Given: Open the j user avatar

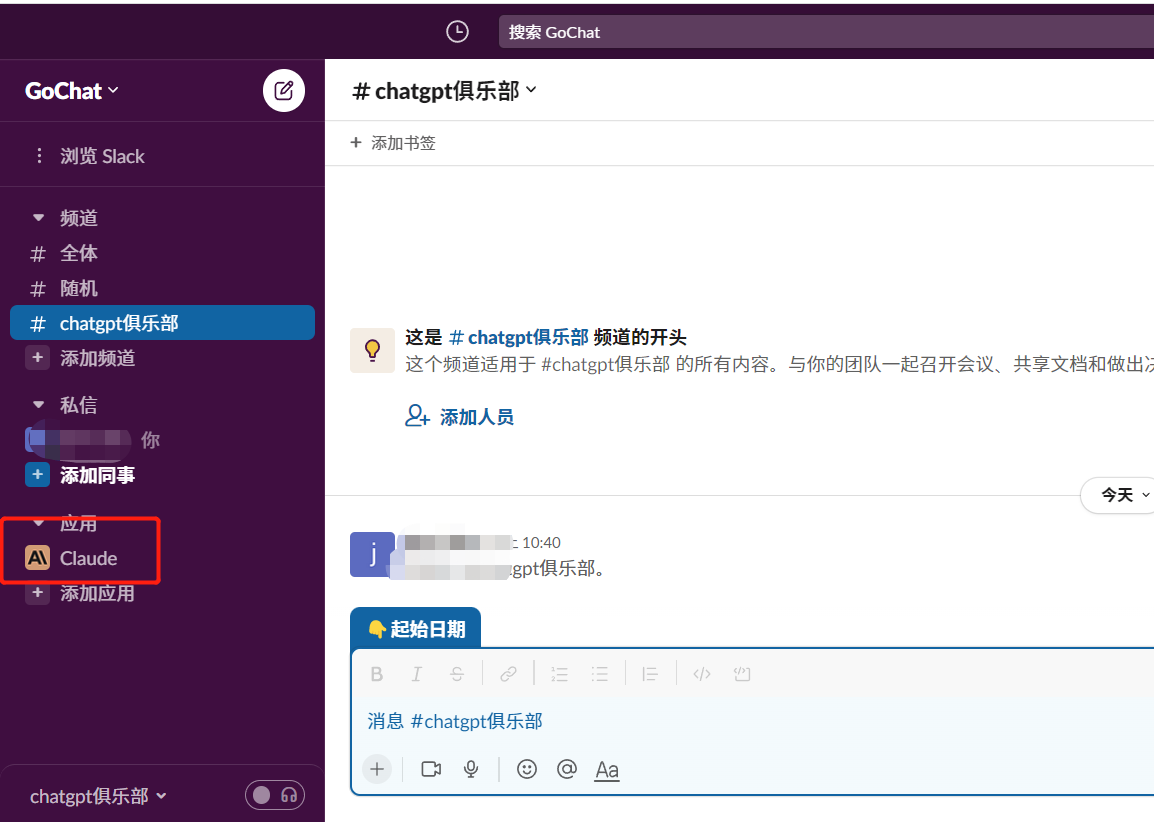Looking at the screenshot, I should click(372, 554).
